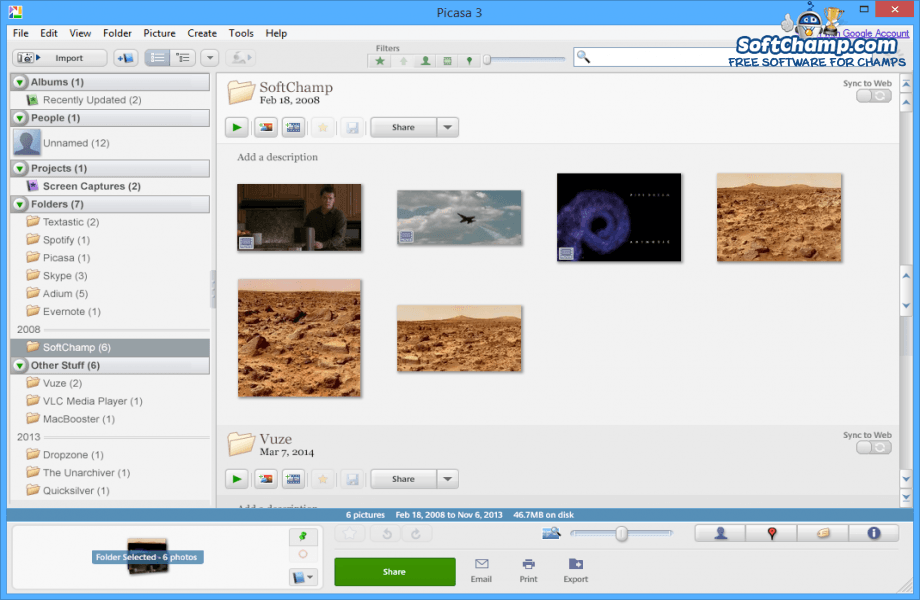
Task: Collapse the Projects section
Action: (x=20, y=168)
